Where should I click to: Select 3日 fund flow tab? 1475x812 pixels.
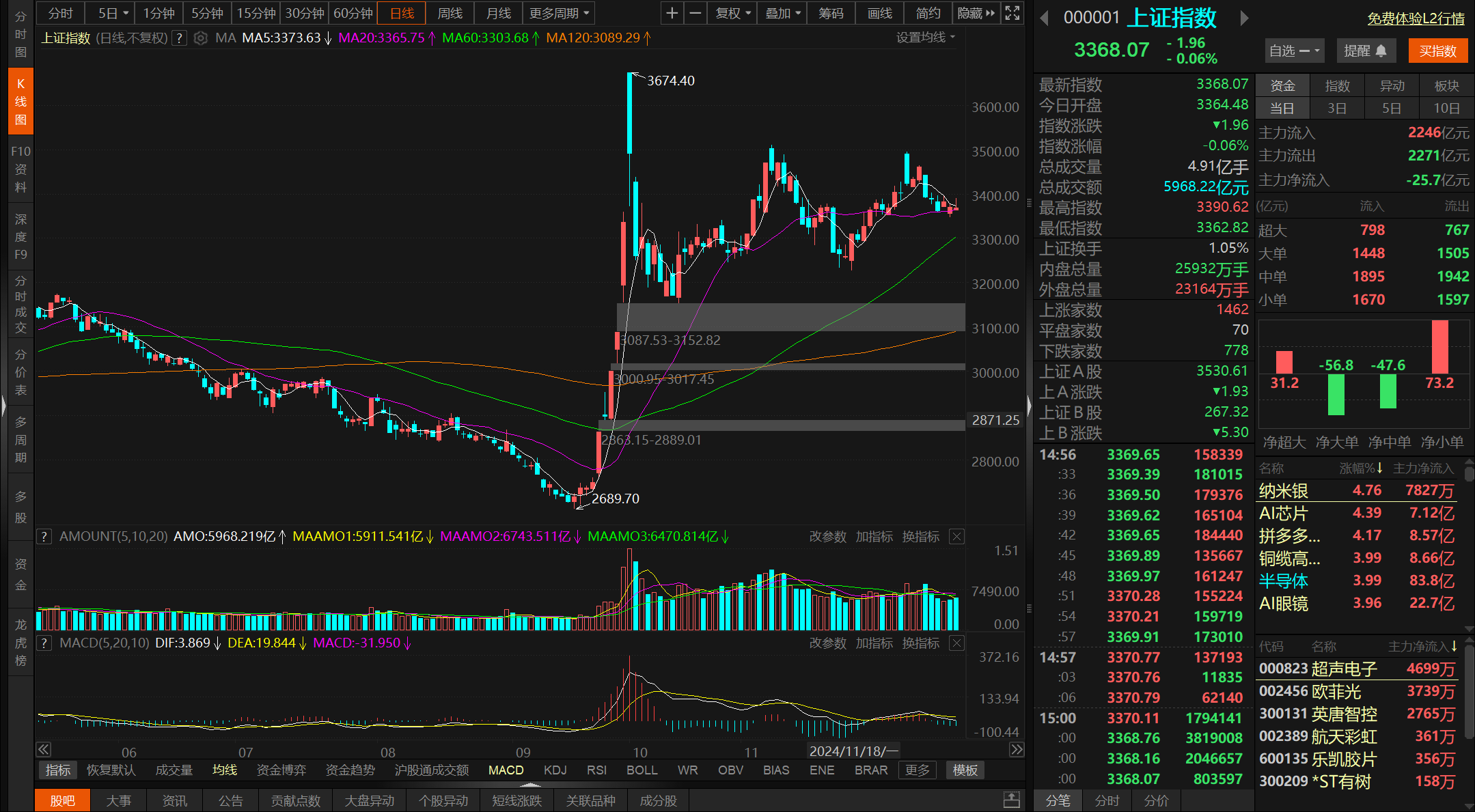(x=1337, y=108)
